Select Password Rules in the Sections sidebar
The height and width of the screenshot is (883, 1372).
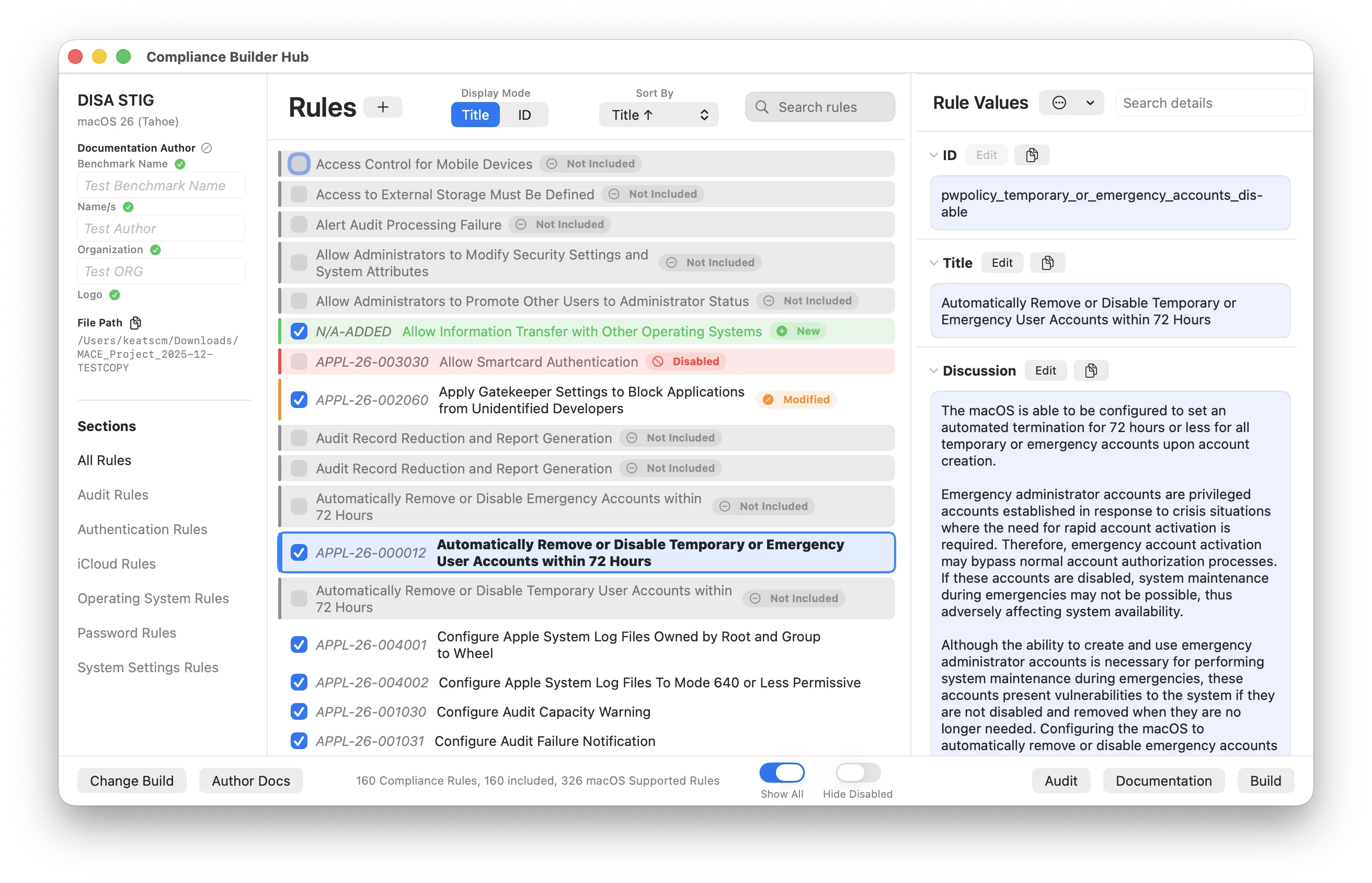pyautogui.click(x=127, y=632)
